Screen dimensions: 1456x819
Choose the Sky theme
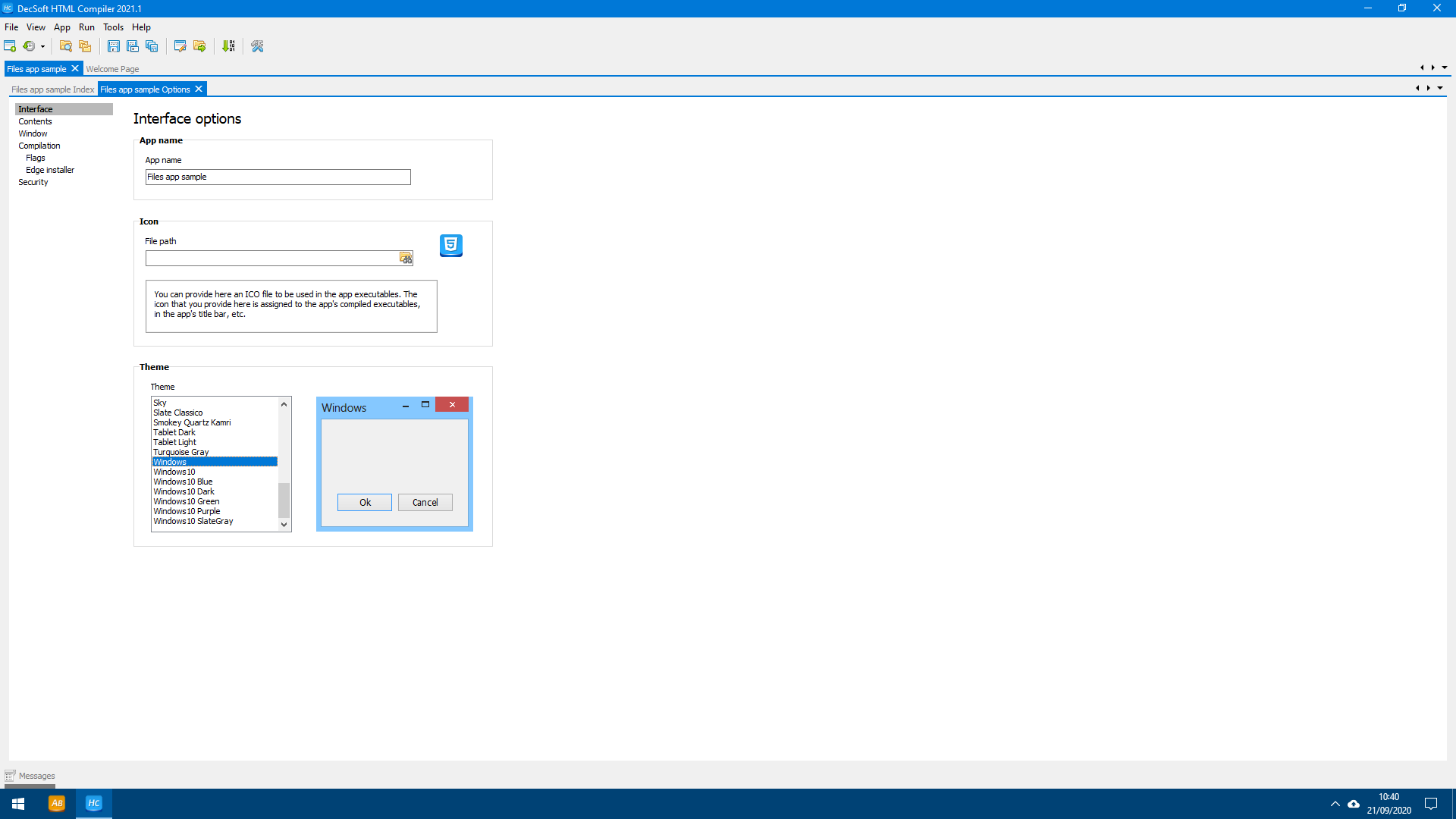tap(215, 403)
